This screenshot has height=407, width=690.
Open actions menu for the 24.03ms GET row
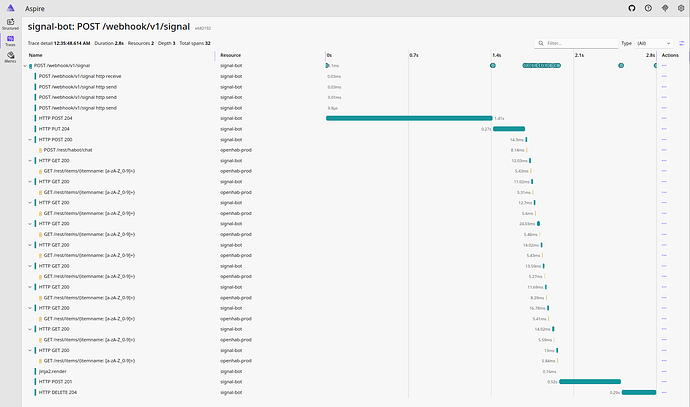pos(664,224)
